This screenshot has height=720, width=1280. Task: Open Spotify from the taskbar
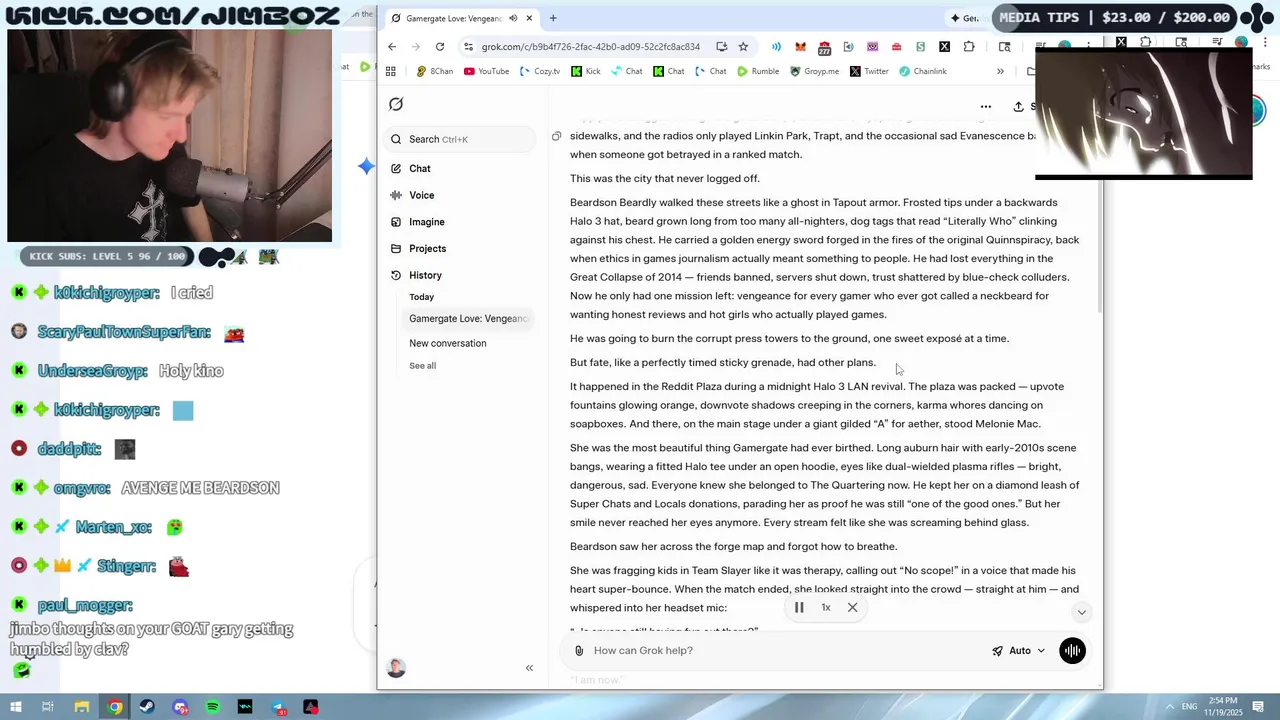click(x=213, y=707)
